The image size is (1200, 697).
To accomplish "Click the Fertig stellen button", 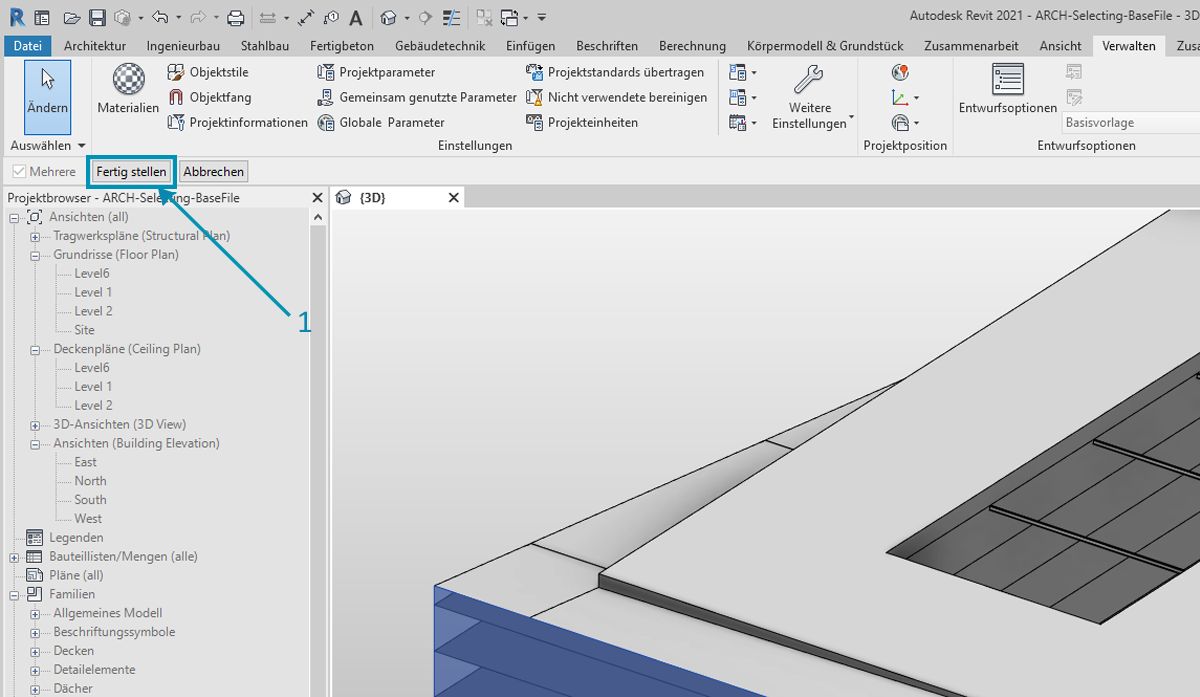I will [131, 172].
